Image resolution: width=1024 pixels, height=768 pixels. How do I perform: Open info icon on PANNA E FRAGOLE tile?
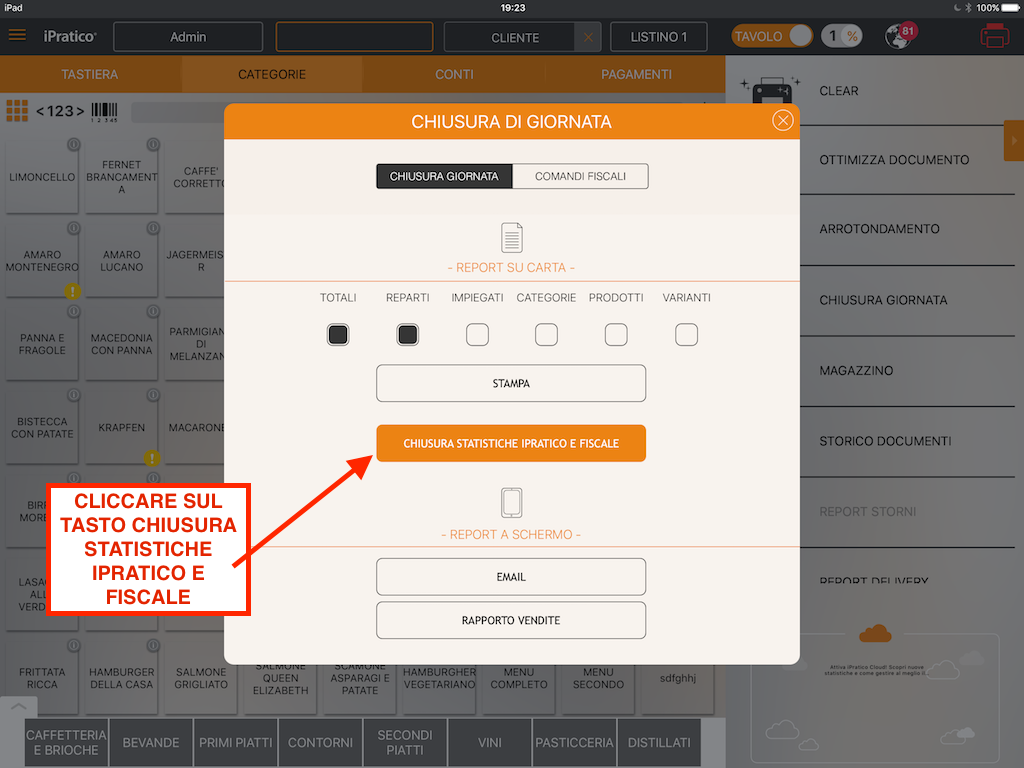point(74,312)
